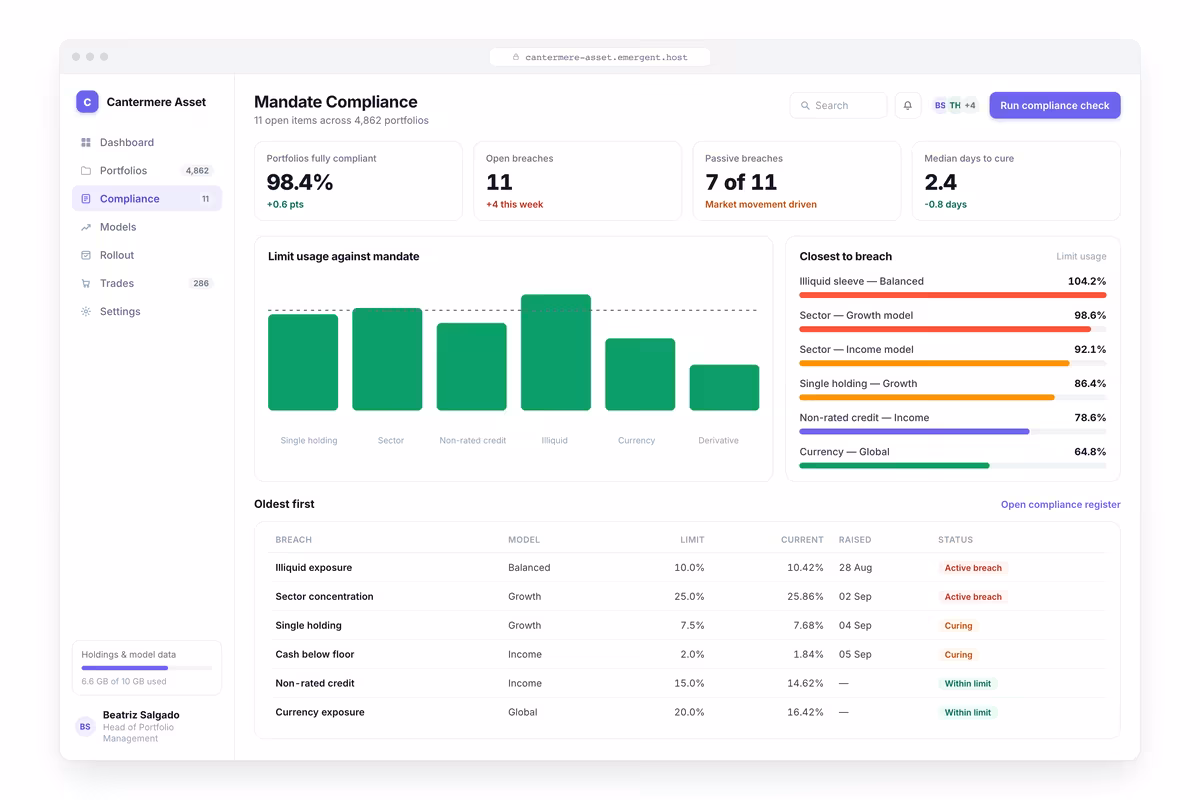Click the search magnifier icon
This screenshot has width=1200, height=800.
pyautogui.click(x=804, y=105)
